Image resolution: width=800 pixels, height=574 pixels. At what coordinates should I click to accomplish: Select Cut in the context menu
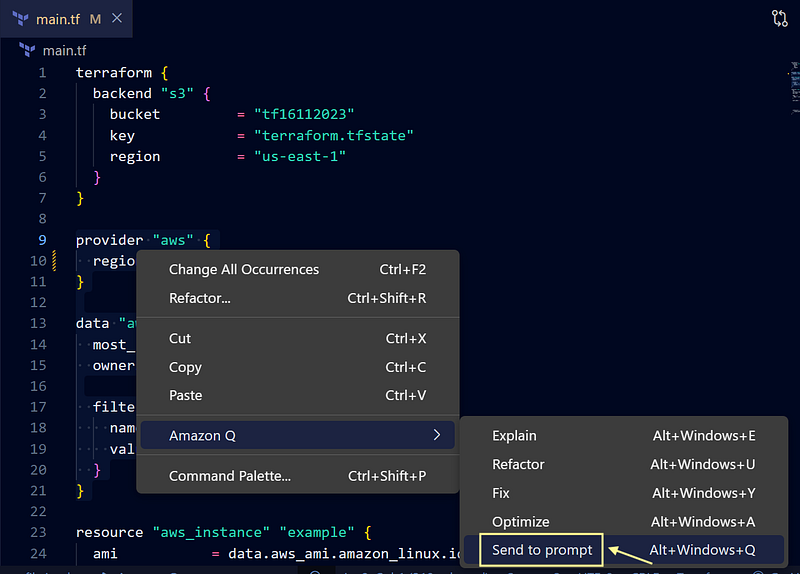click(x=297, y=338)
